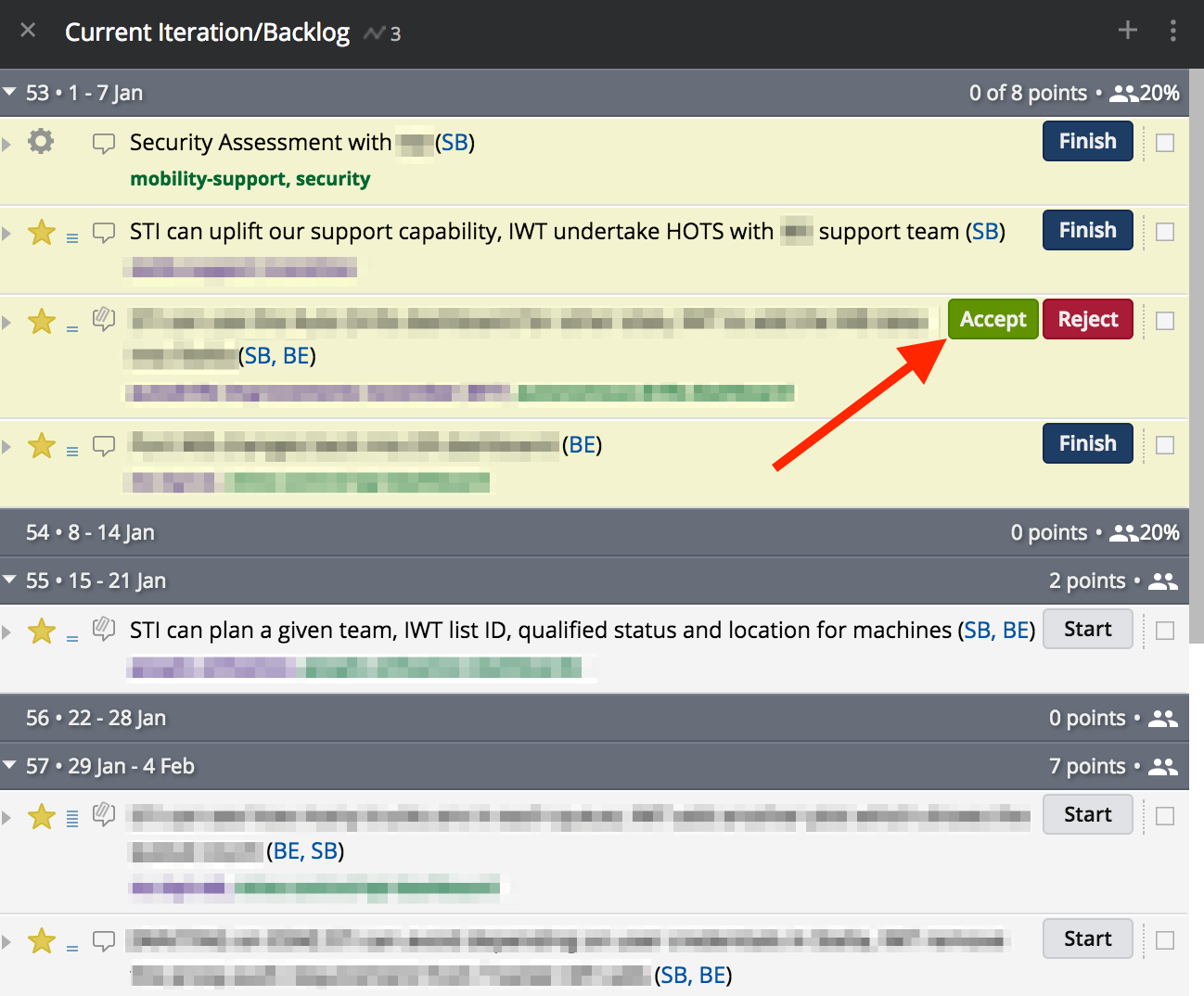Click the mobility-support, security label
The width and height of the screenshot is (1204, 996).
pos(250,179)
